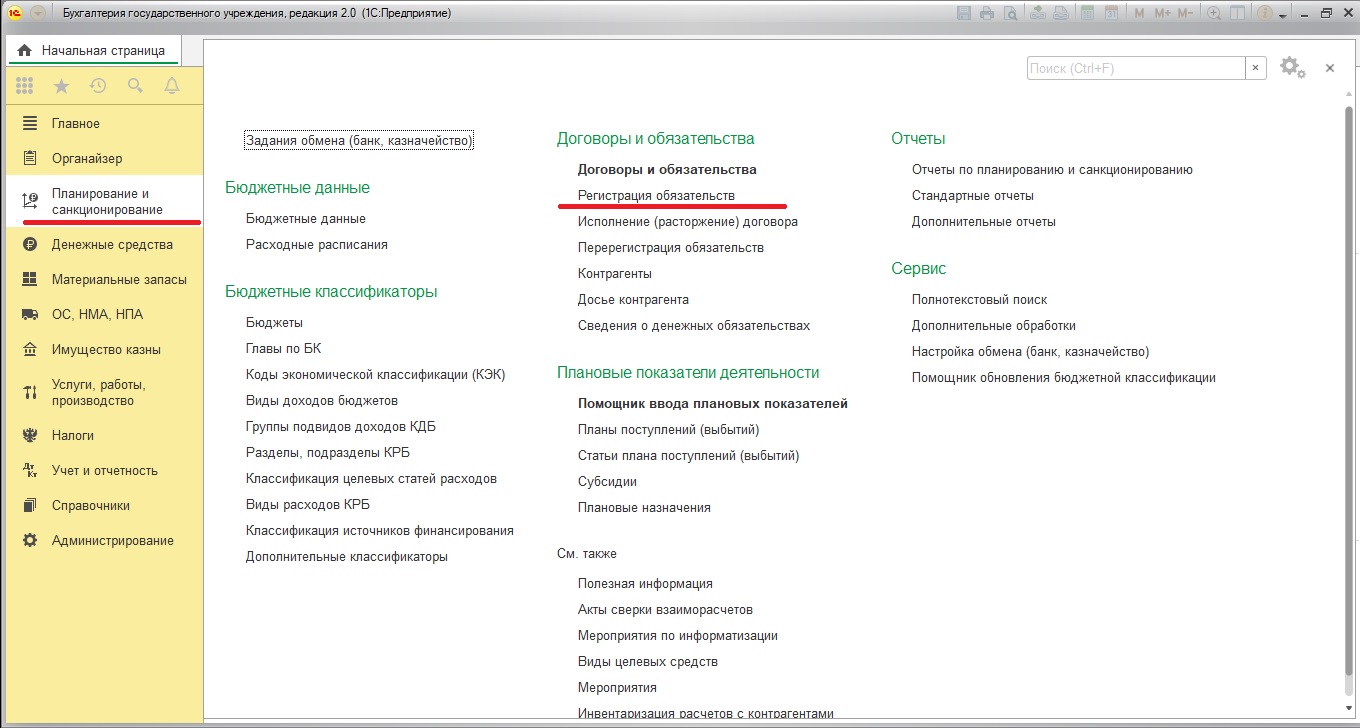Click the truck icon for ОС, НМА, НПА

[x=30, y=314]
